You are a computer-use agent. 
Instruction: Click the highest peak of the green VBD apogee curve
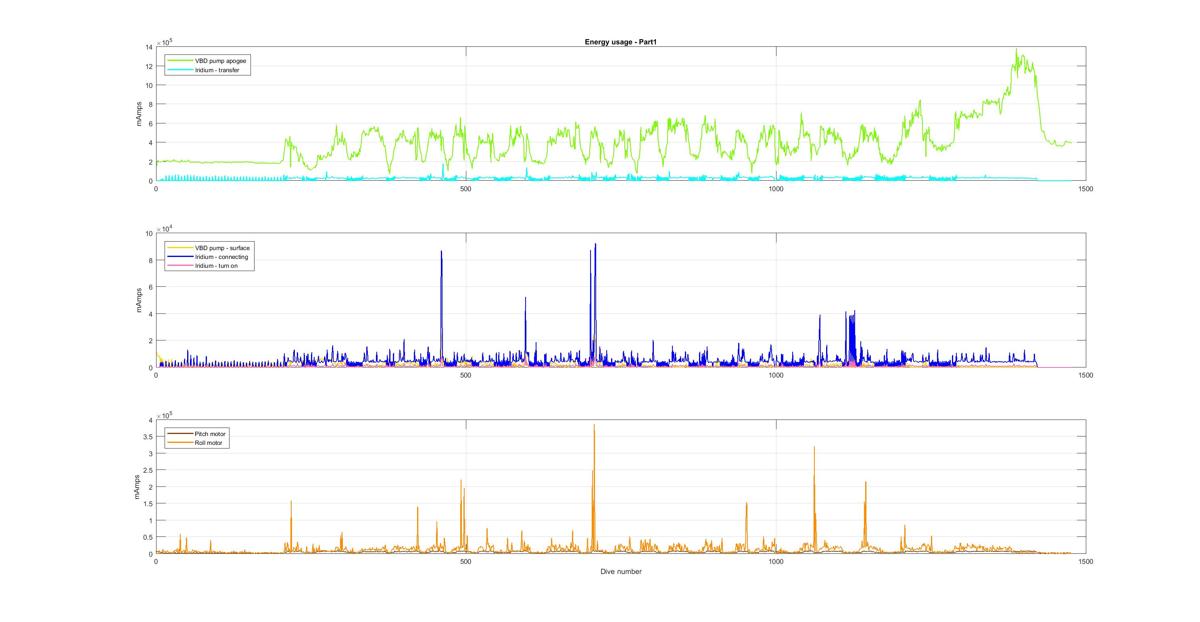(1016, 49)
